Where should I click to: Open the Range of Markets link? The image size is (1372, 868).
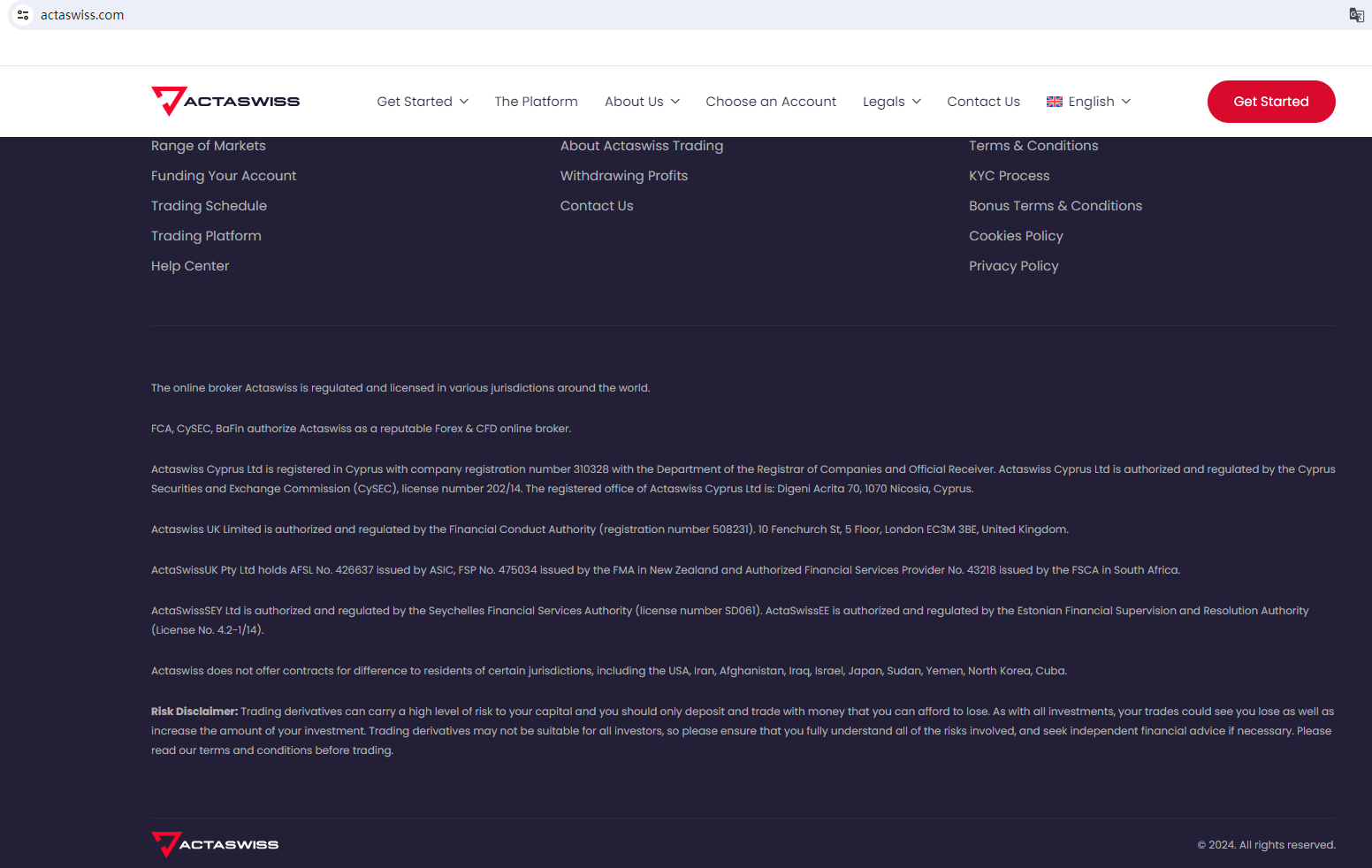coord(209,146)
